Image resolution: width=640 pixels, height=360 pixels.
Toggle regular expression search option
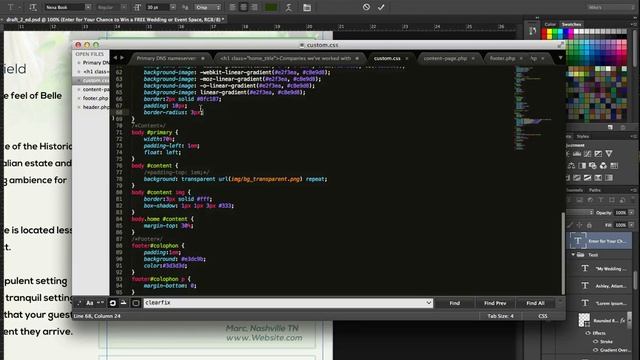(x=79, y=303)
